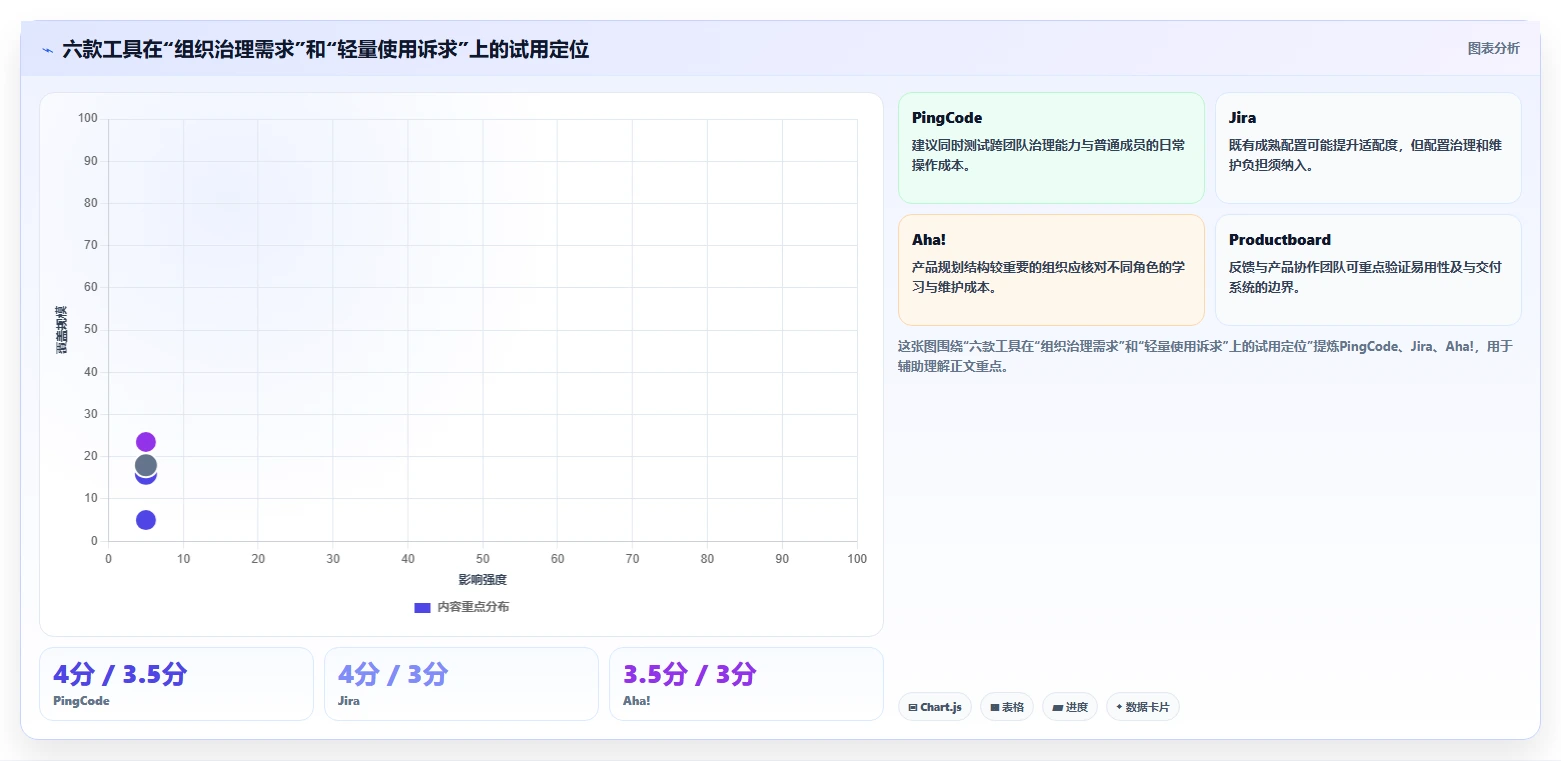1561x761 pixels.
Task: Click the PingCode label under the first score
Action: (81, 701)
